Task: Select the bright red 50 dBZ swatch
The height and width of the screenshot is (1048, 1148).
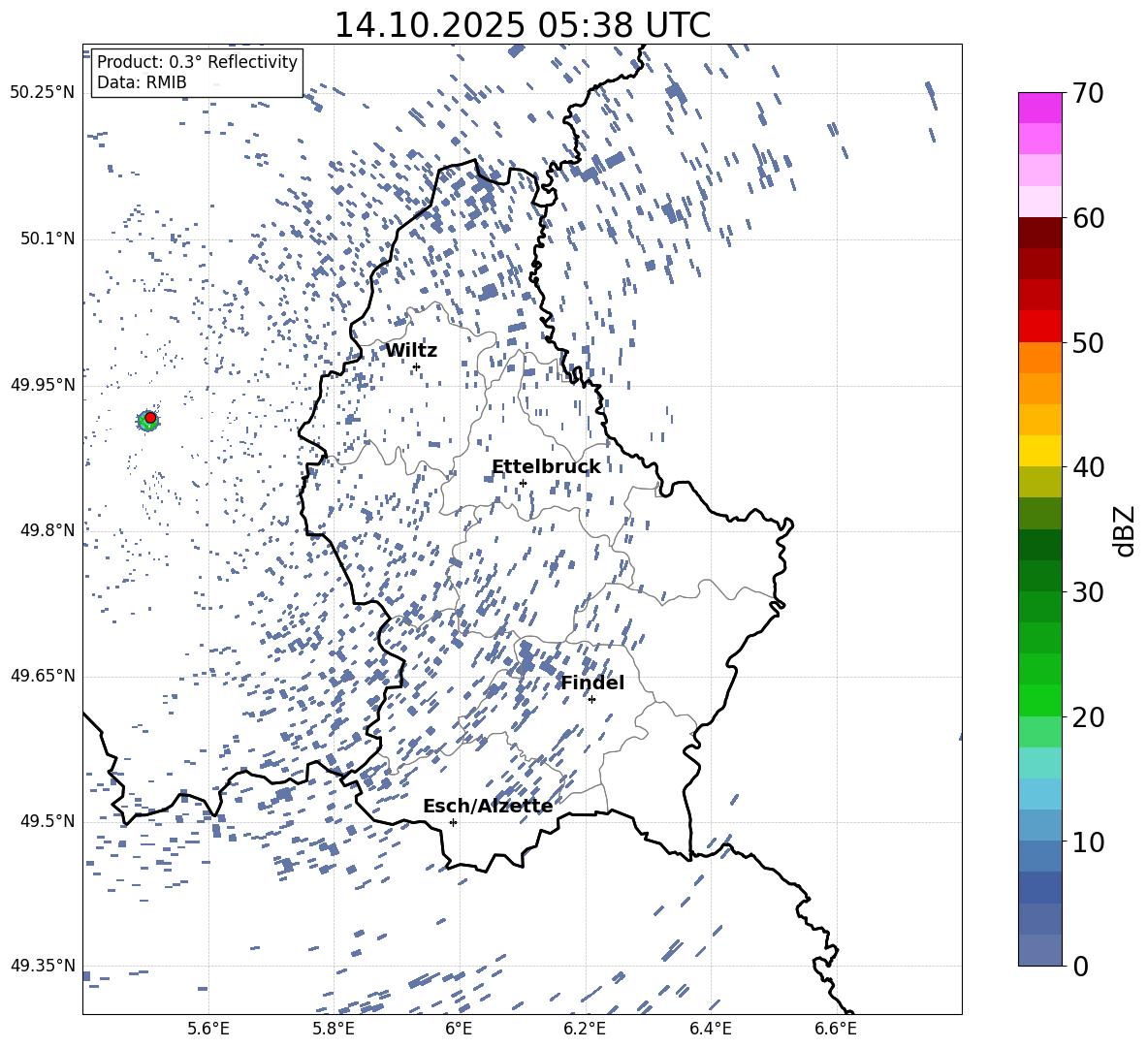Action: point(1039,327)
